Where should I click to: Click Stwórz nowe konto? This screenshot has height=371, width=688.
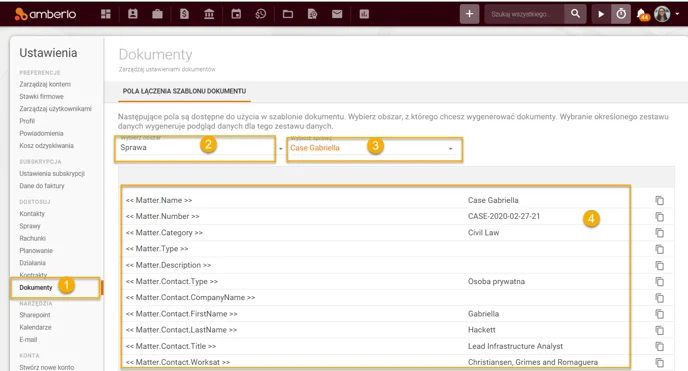[47, 367]
